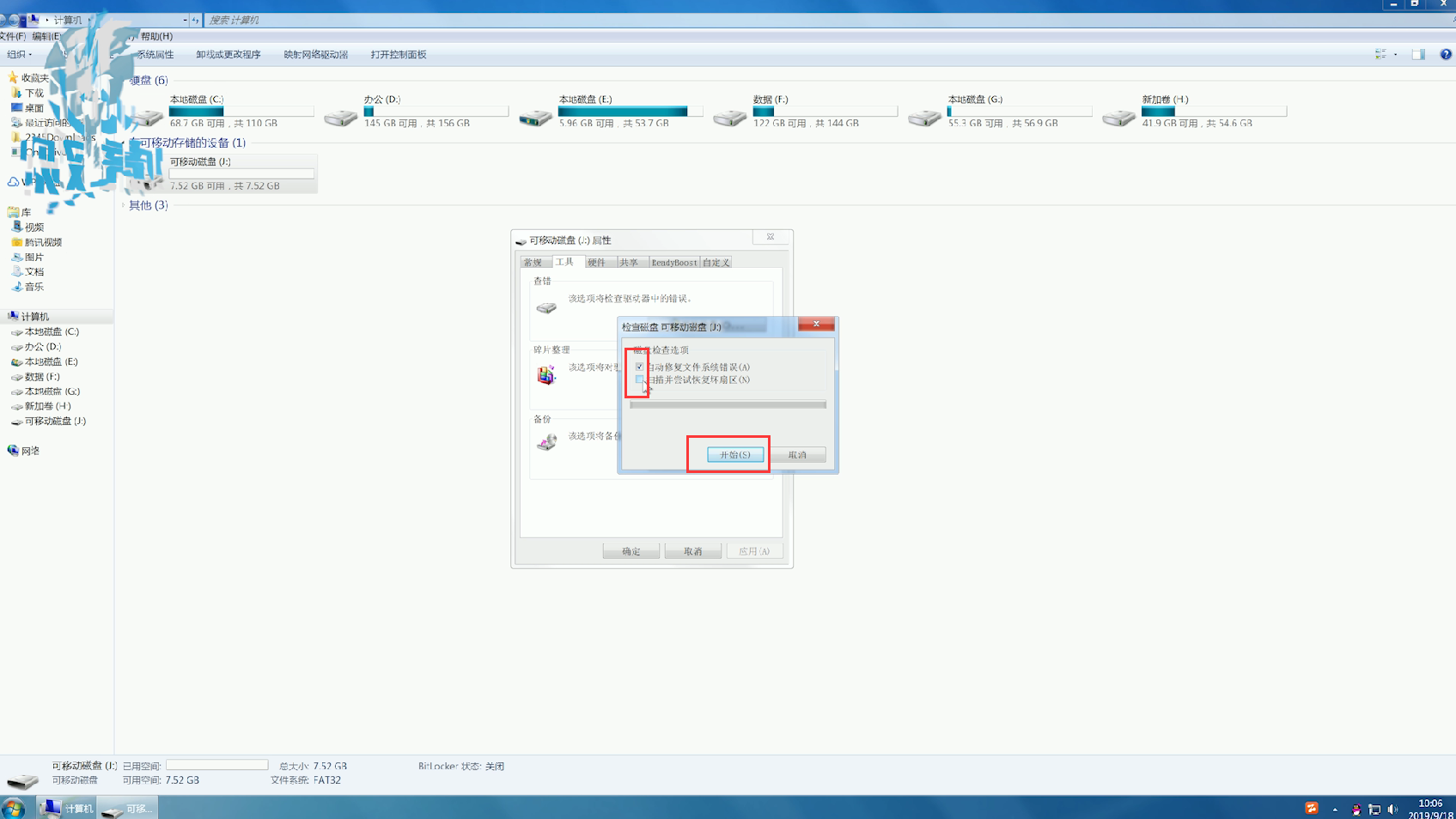Click the E: drive usage bar
Viewport: 1456px width, 819px height.
coord(631,112)
